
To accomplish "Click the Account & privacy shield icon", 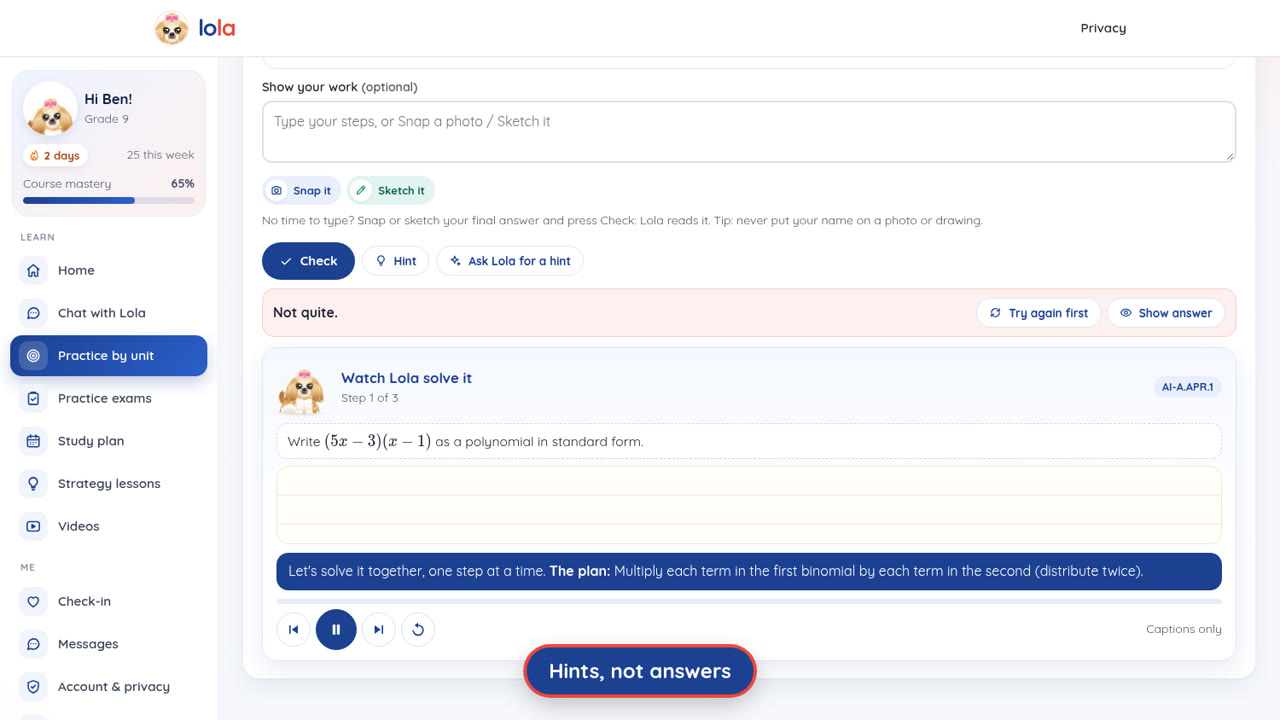I will (x=33, y=686).
